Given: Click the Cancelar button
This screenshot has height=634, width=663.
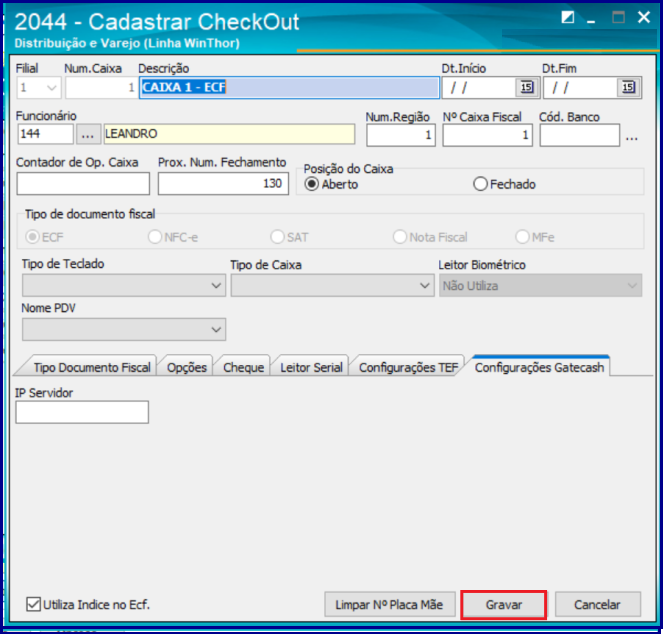Looking at the screenshot, I should point(596,605).
